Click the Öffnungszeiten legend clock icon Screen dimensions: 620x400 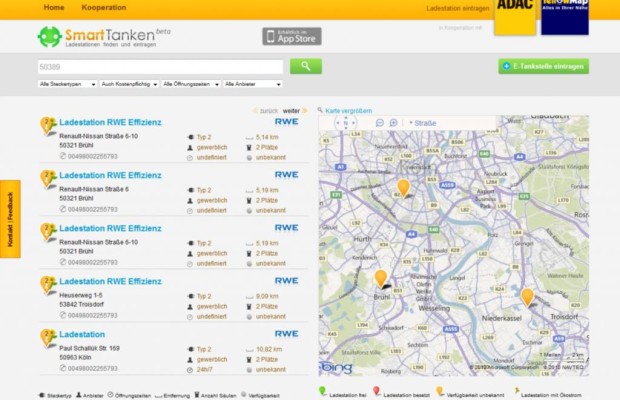[x=110, y=395]
